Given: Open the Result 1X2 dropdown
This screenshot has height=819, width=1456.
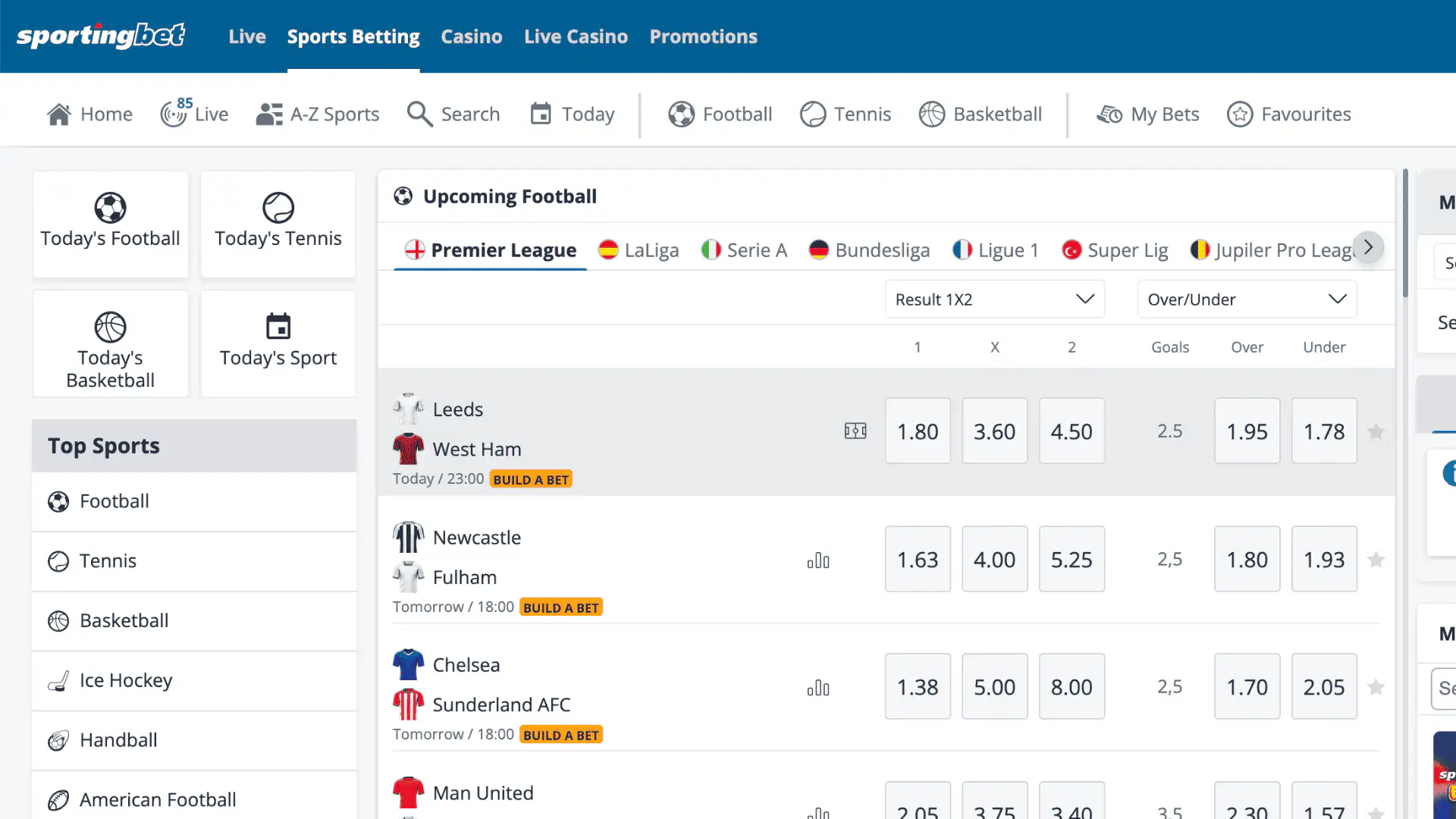Looking at the screenshot, I should click(994, 299).
